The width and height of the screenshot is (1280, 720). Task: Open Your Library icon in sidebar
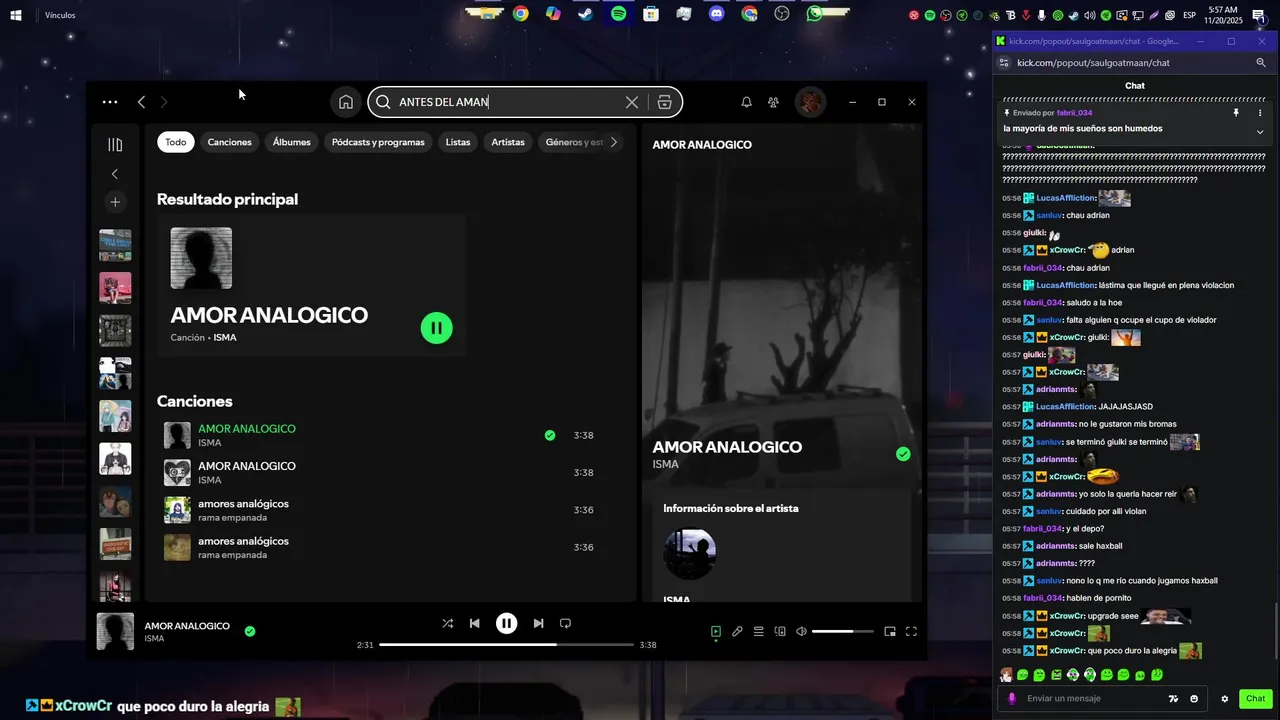pyautogui.click(x=115, y=145)
